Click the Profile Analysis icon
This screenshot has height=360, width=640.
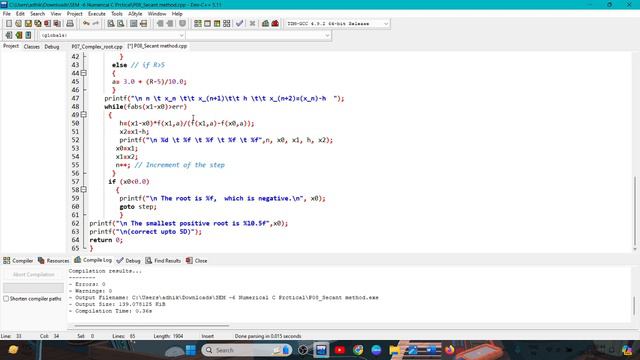tap(265, 24)
